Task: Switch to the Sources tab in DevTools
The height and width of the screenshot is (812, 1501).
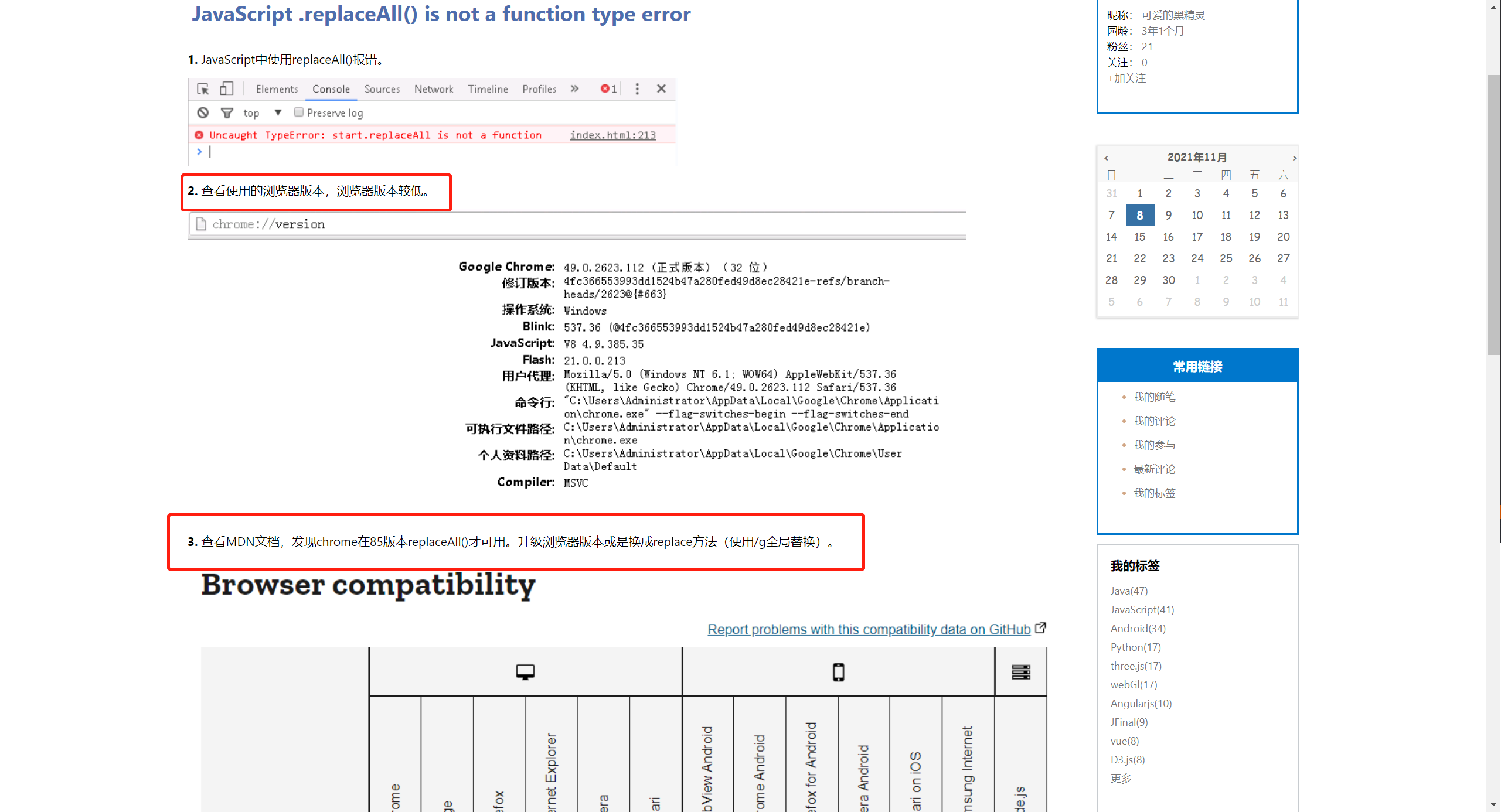Action: [382, 89]
